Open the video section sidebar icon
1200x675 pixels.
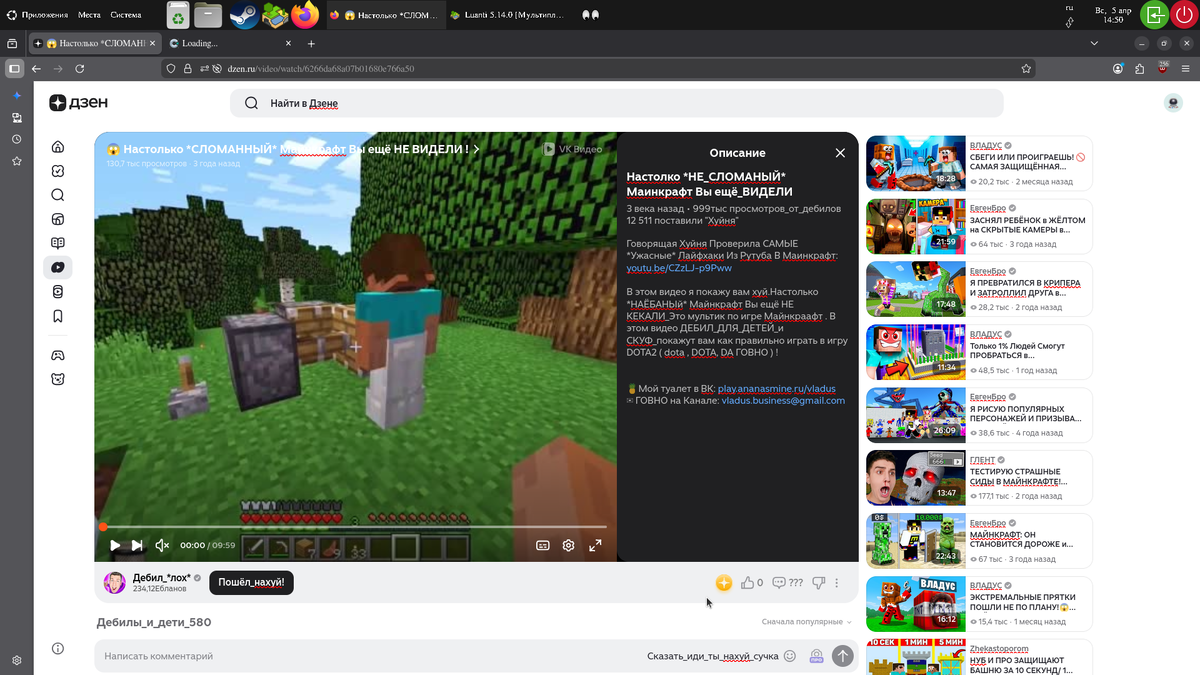58,267
